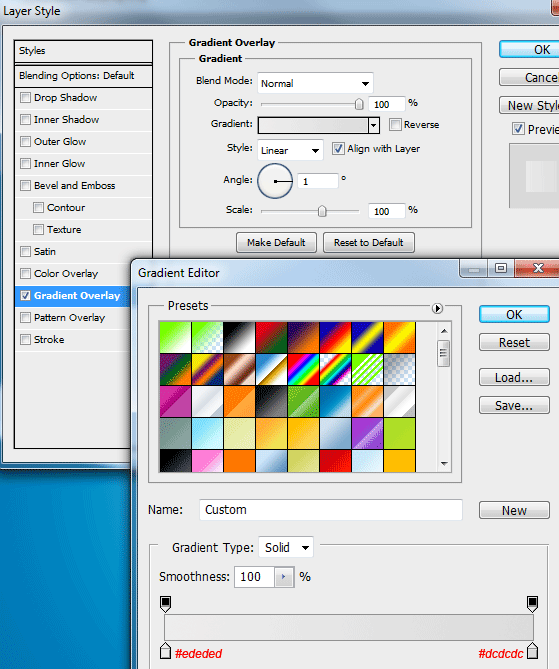
Task: Click OK in the Layer Style dialog
Action: point(529,49)
